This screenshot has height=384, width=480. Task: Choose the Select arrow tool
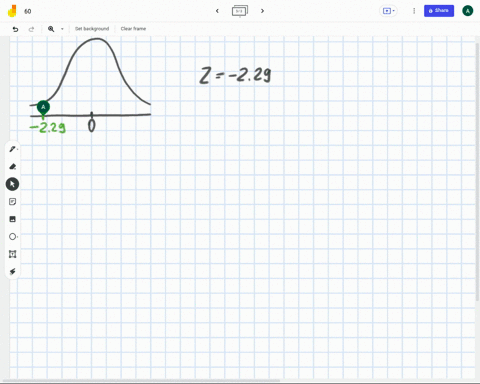pyautogui.click(x=12, y=184)
